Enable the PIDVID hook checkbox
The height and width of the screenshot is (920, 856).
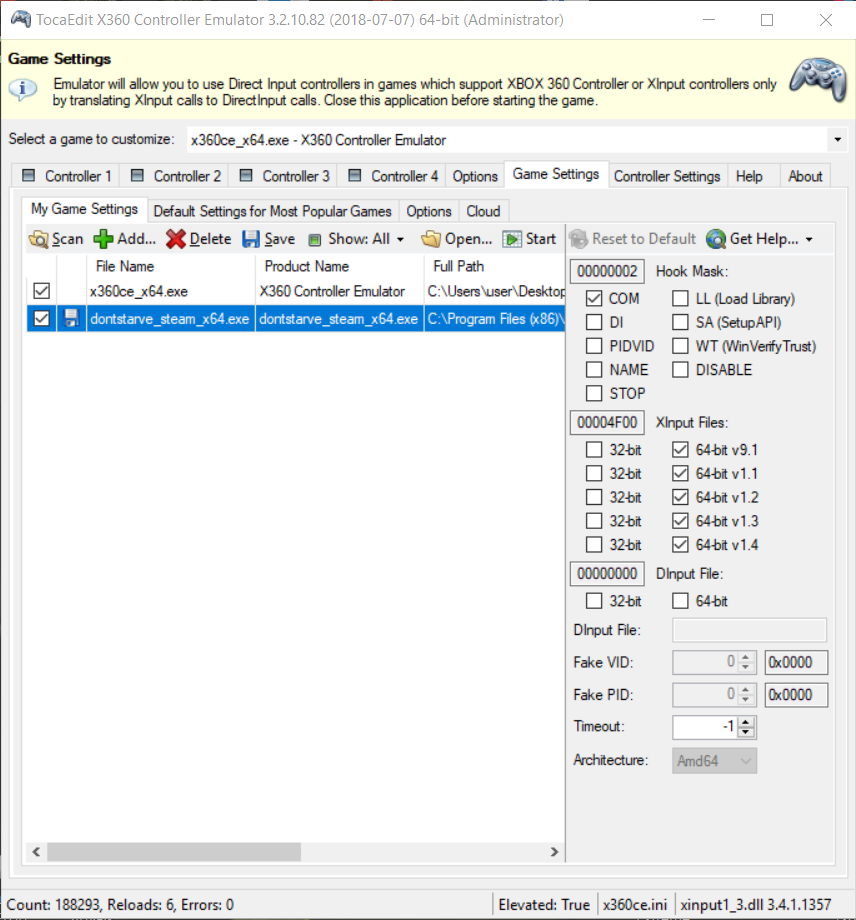point(594,346)
